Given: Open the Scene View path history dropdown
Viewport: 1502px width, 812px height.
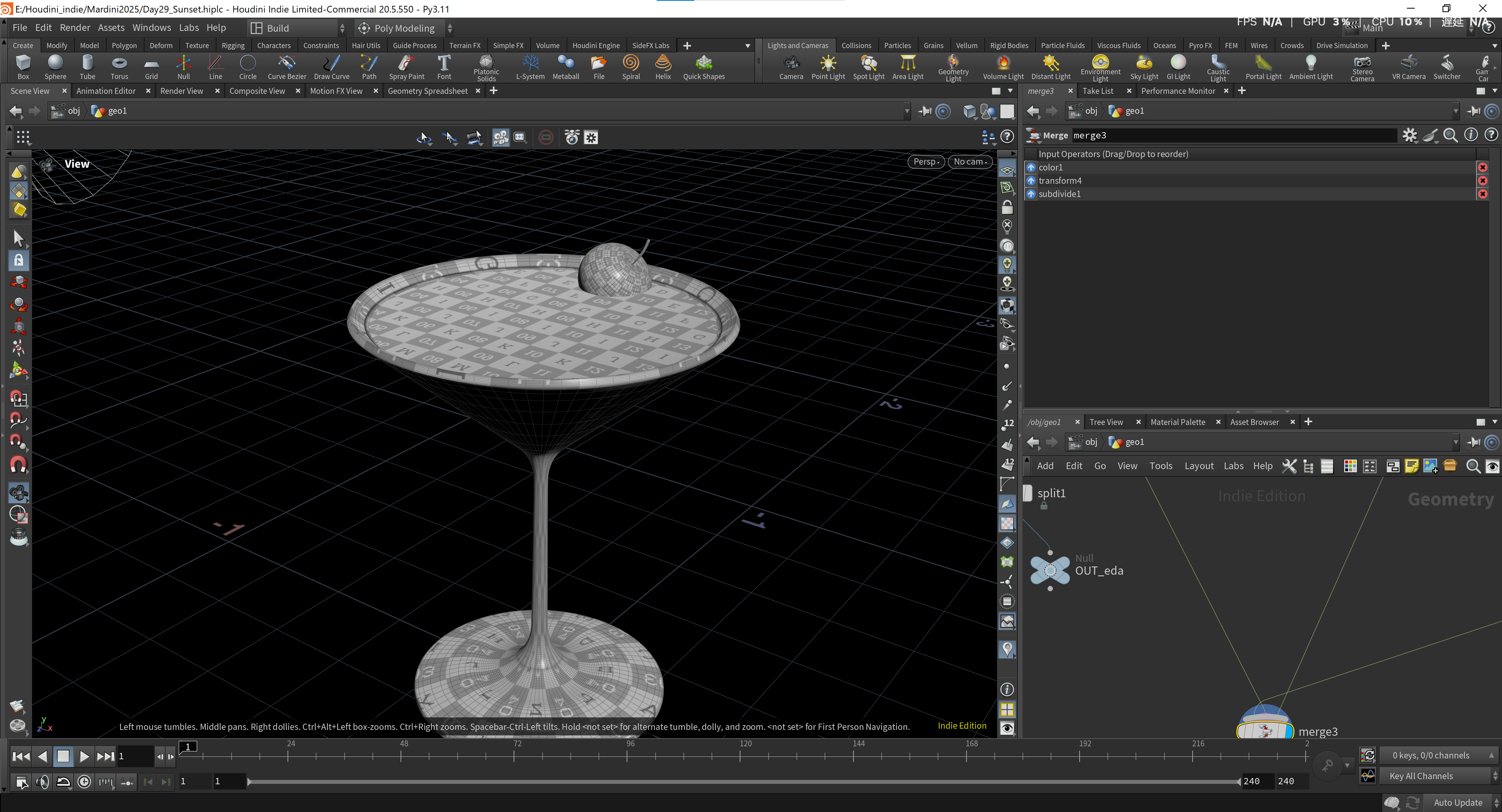Looking at the screenshot, I should point(907,111).
